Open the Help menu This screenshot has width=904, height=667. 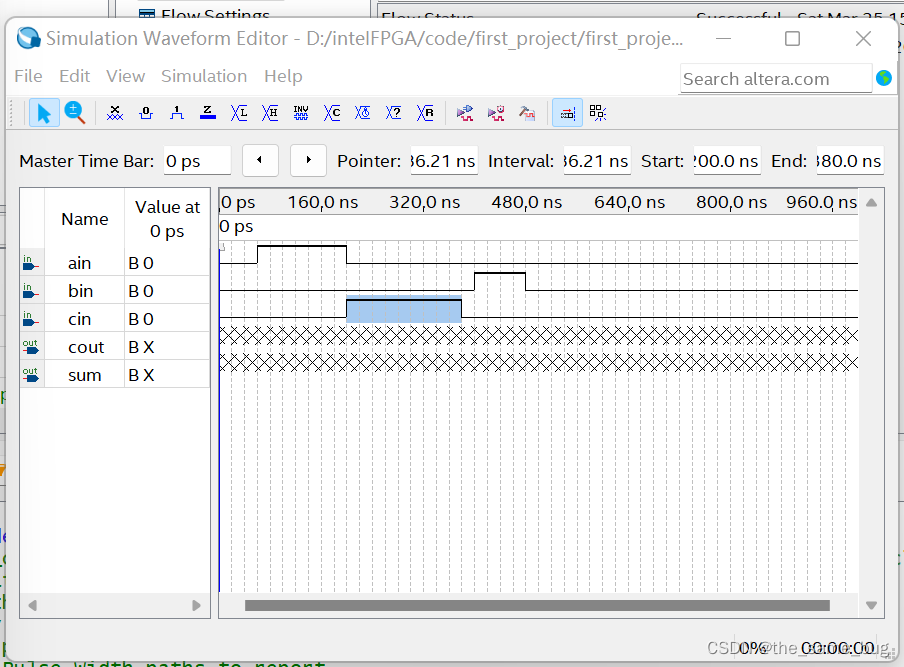click(x=283, y=76)
